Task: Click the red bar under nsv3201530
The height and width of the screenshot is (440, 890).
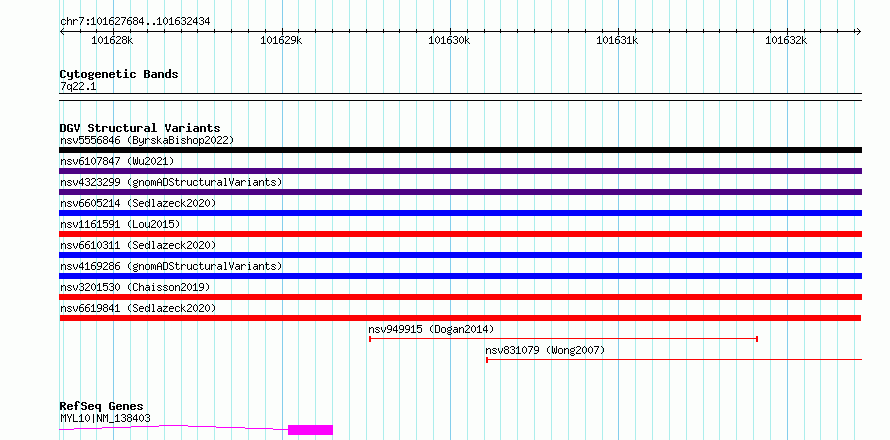Action: coord(460,297)
